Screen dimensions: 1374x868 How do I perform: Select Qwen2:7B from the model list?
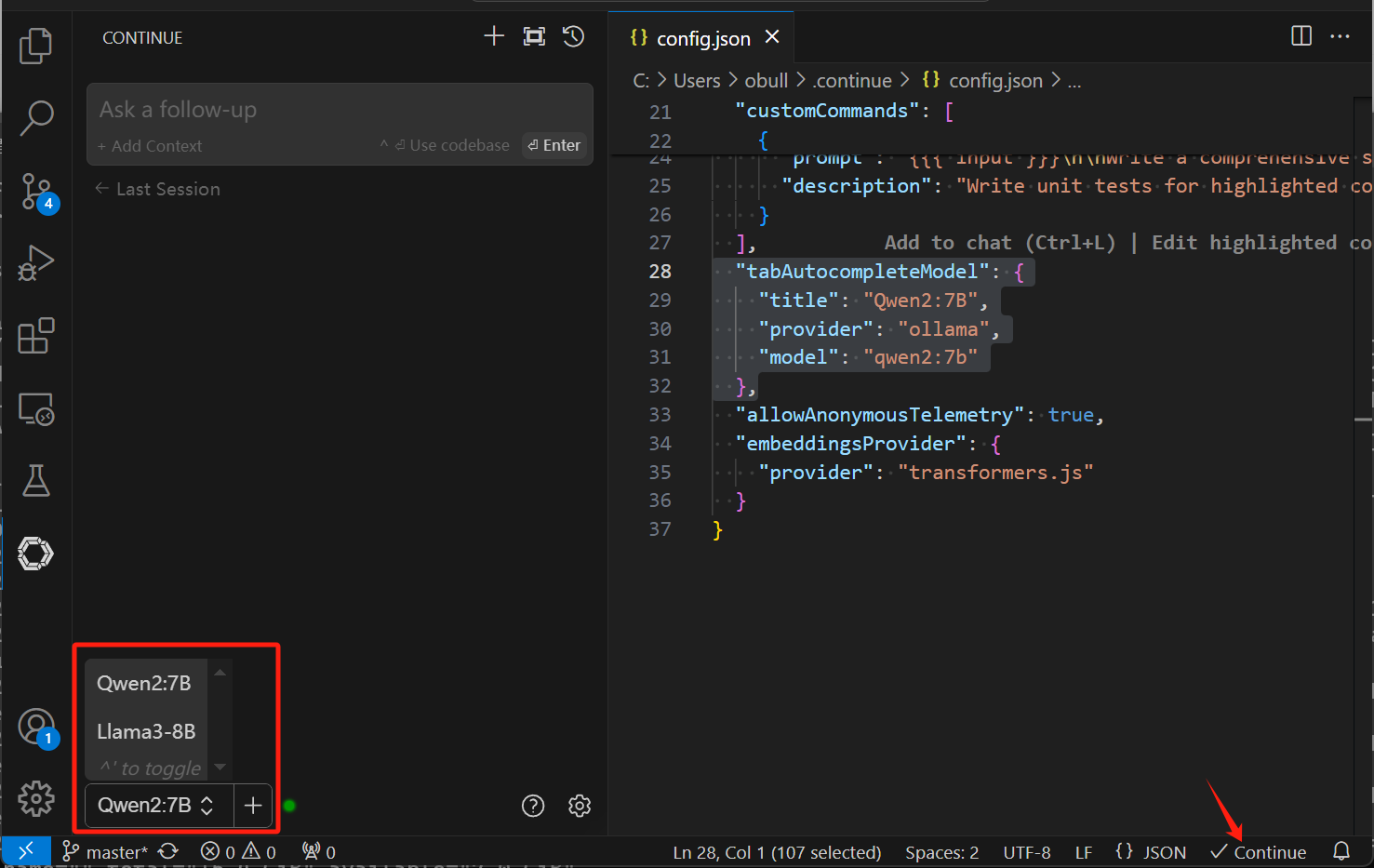(x=145, y=684)
